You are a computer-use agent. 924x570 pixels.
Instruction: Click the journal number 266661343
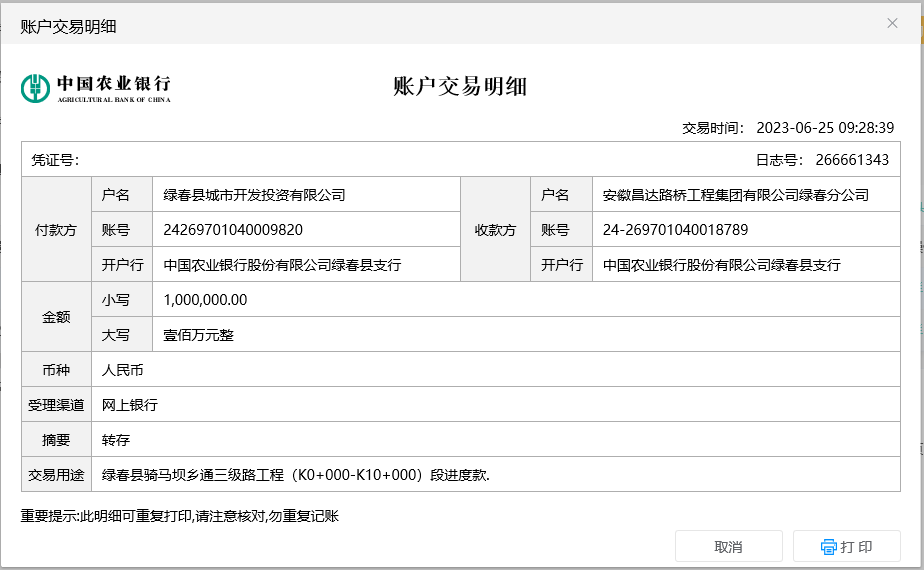852,160
